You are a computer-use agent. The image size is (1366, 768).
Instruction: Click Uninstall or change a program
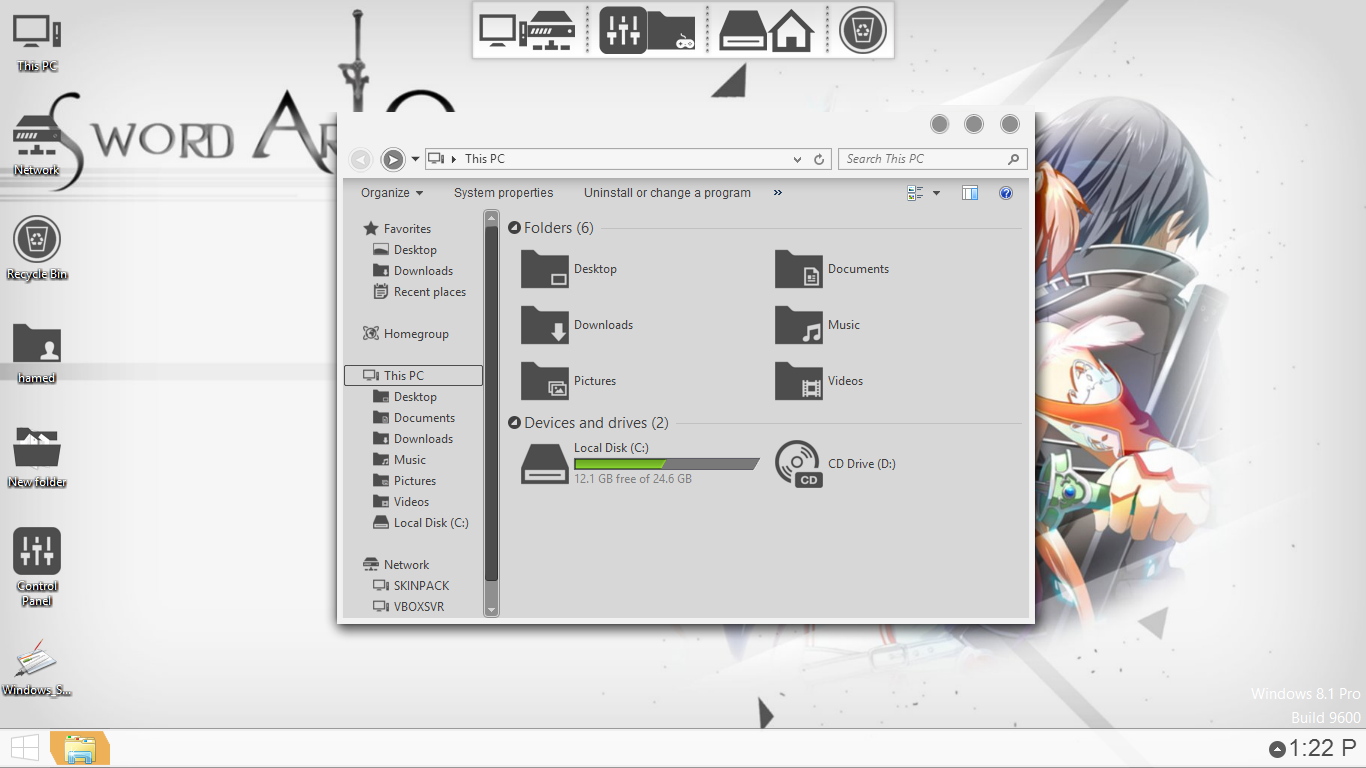(x=667, y=193)
